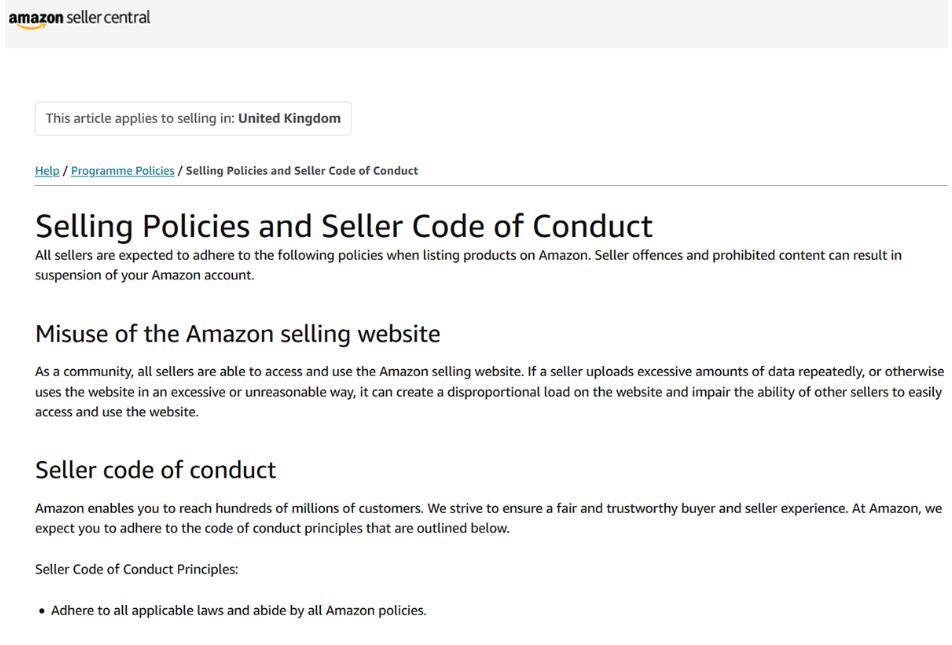The image size is (952, 645).
Task: Select the 'Misuse of the Amazon selling website' heading
Action: pos(237,334)
